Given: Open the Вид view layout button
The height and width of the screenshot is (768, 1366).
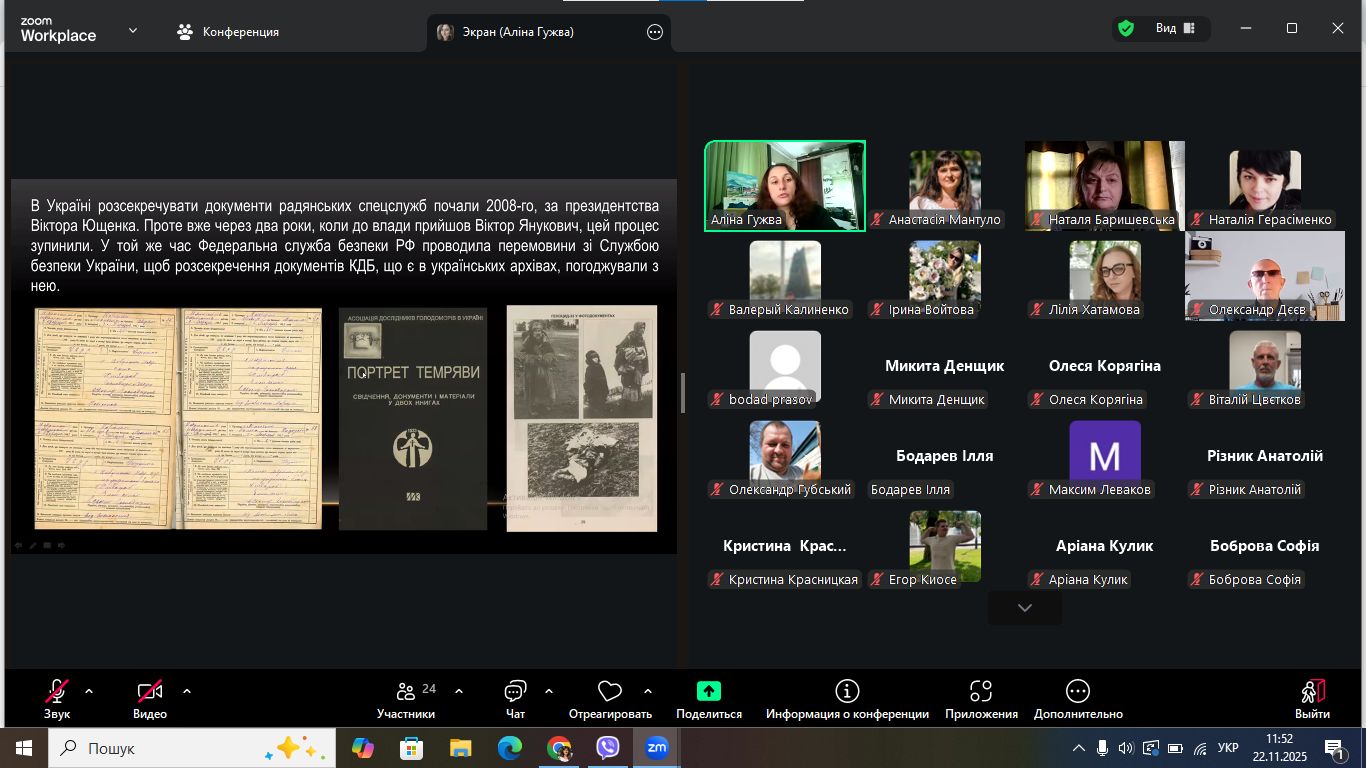Looking at the screenshot, I should pyautogui.click(x=1175, y=29).
